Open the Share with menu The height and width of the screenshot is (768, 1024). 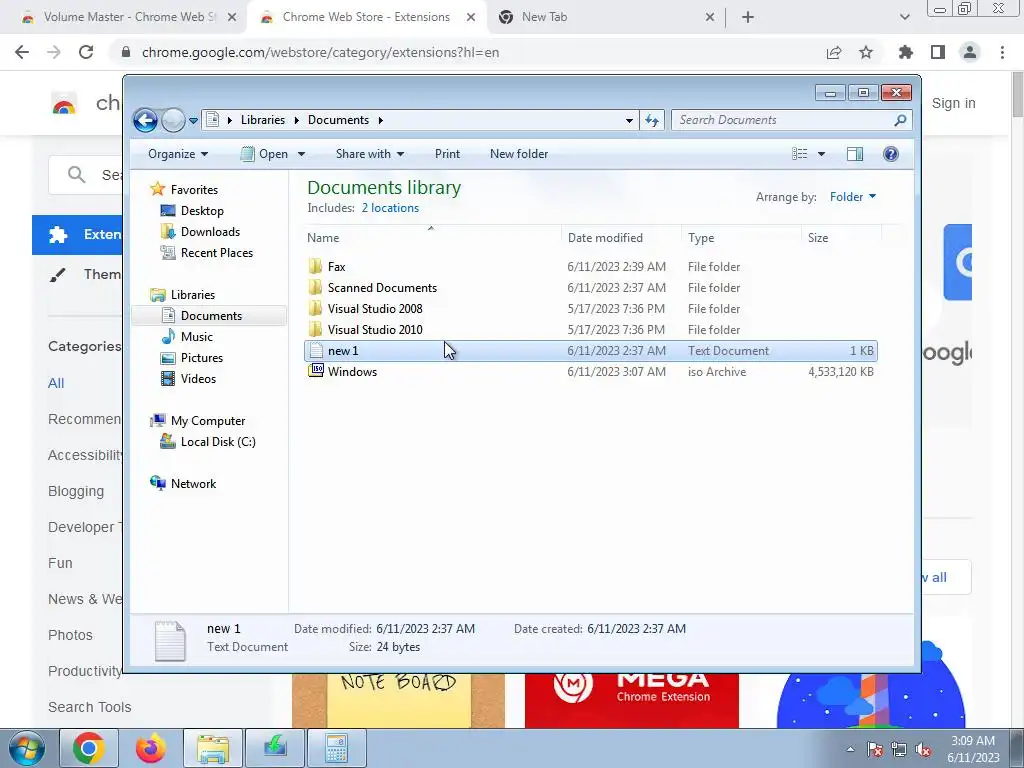click(370, 154)
